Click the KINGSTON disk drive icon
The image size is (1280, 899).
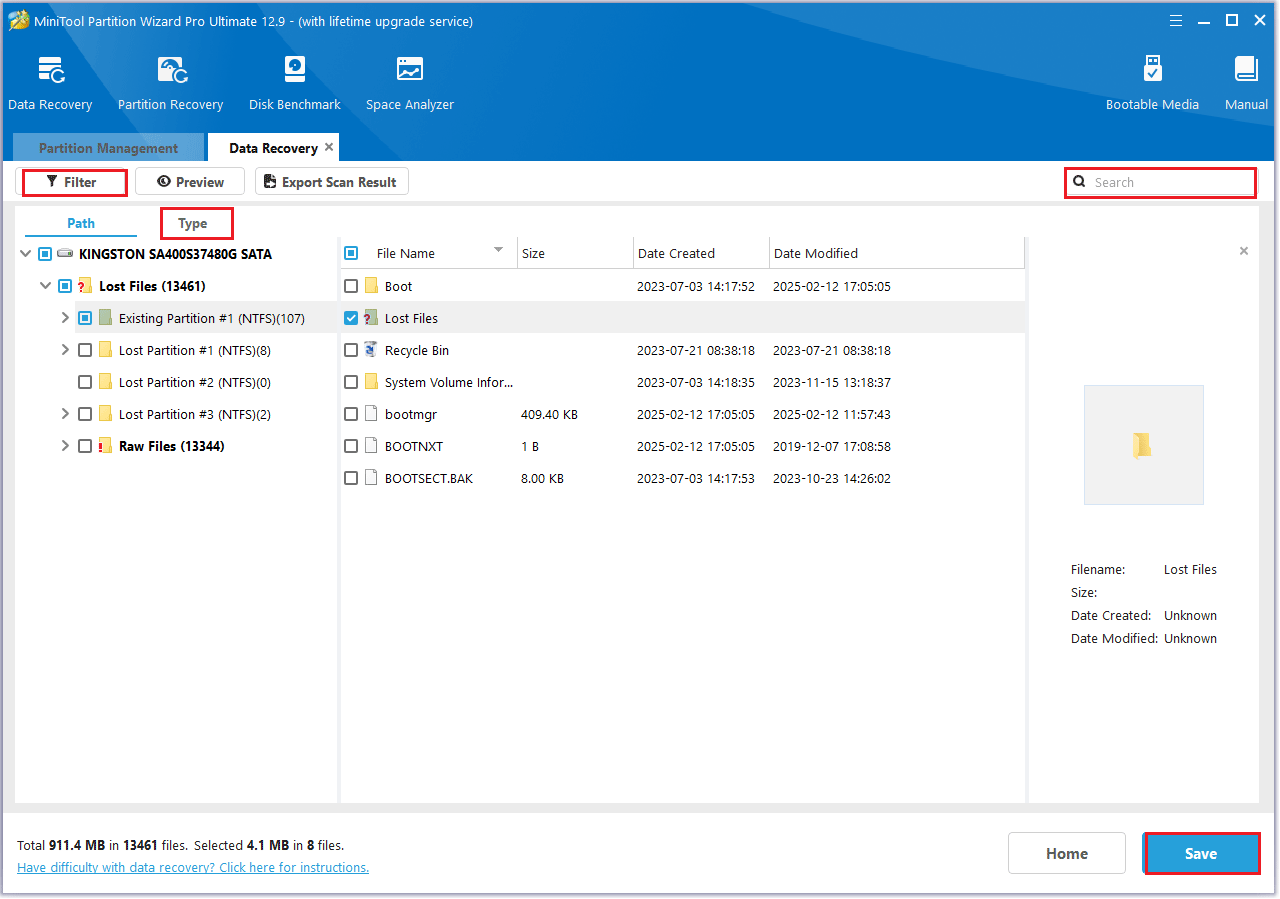pos(66,254)
